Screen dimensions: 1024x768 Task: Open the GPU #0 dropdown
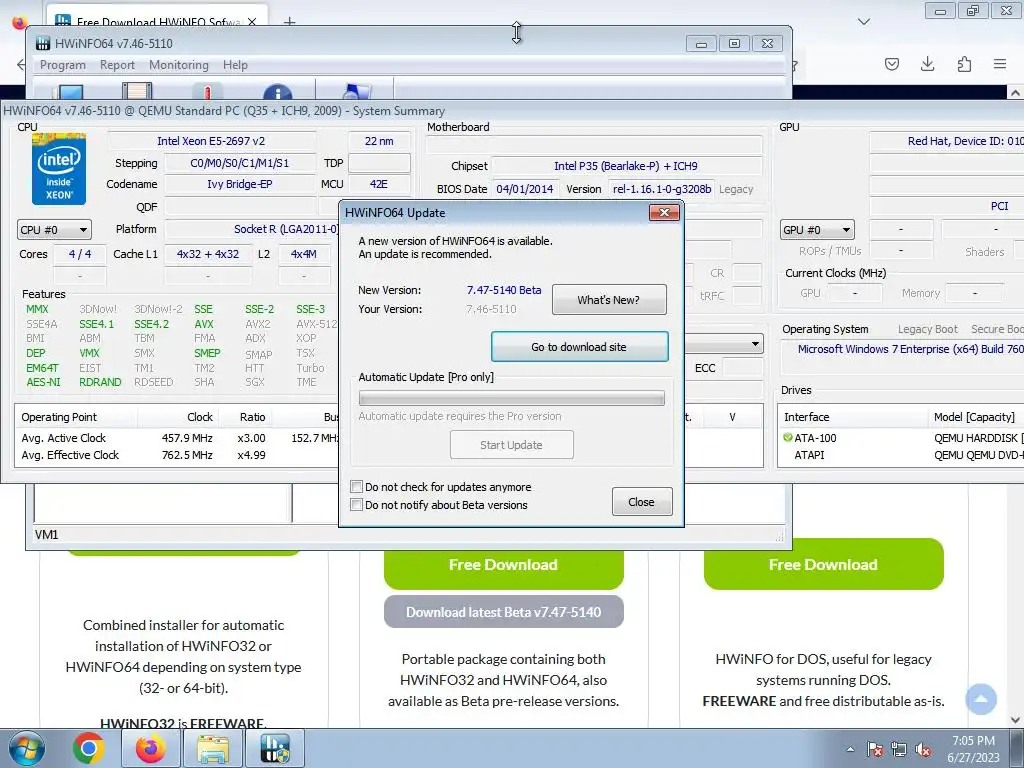pyautogui.click(x=817, y=230)
